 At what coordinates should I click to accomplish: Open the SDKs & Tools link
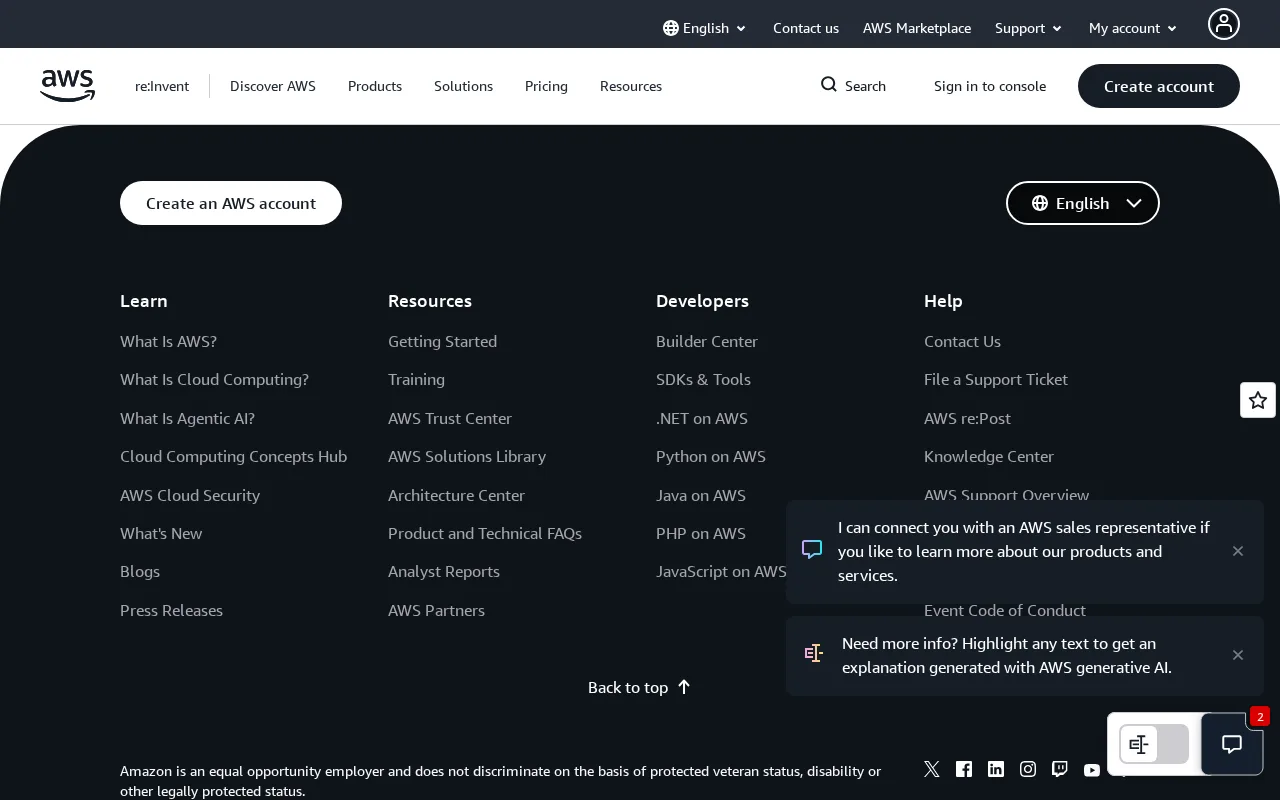(703, 379)
